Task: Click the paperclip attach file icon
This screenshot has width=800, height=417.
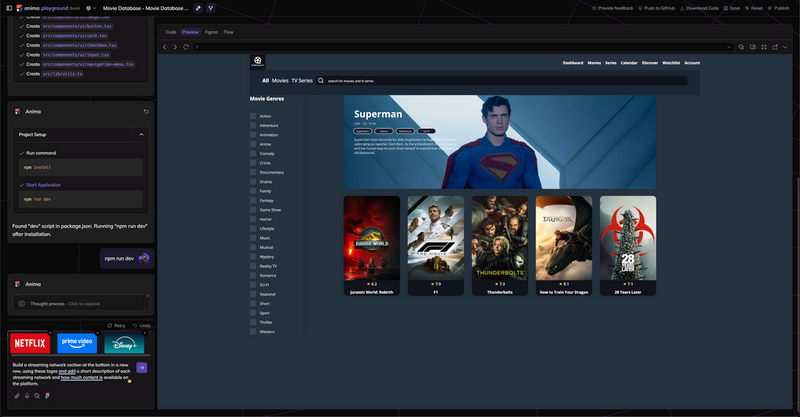Action: [x=17, y=396]
